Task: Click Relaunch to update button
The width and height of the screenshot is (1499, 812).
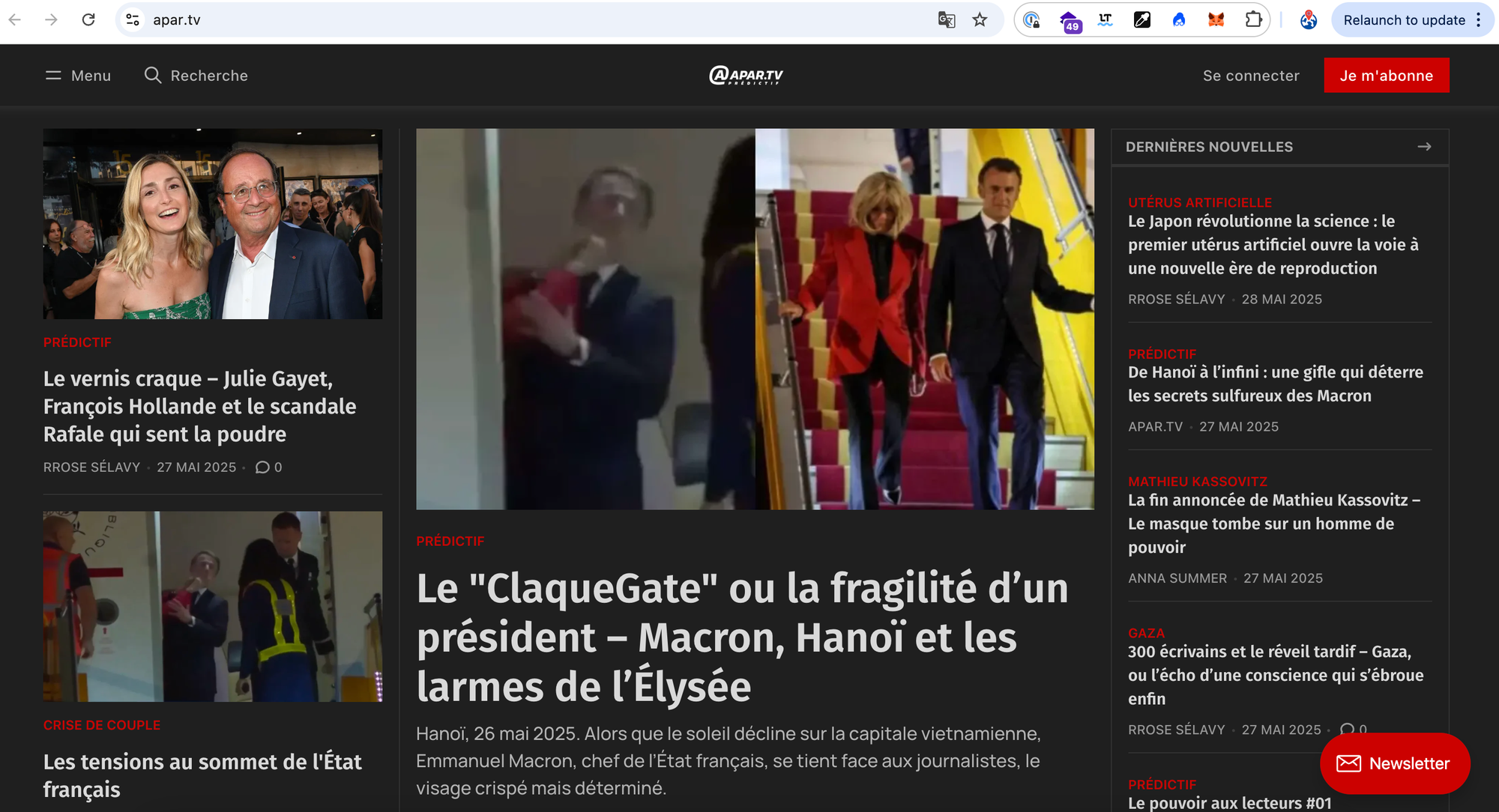Action: [1403, 20]
